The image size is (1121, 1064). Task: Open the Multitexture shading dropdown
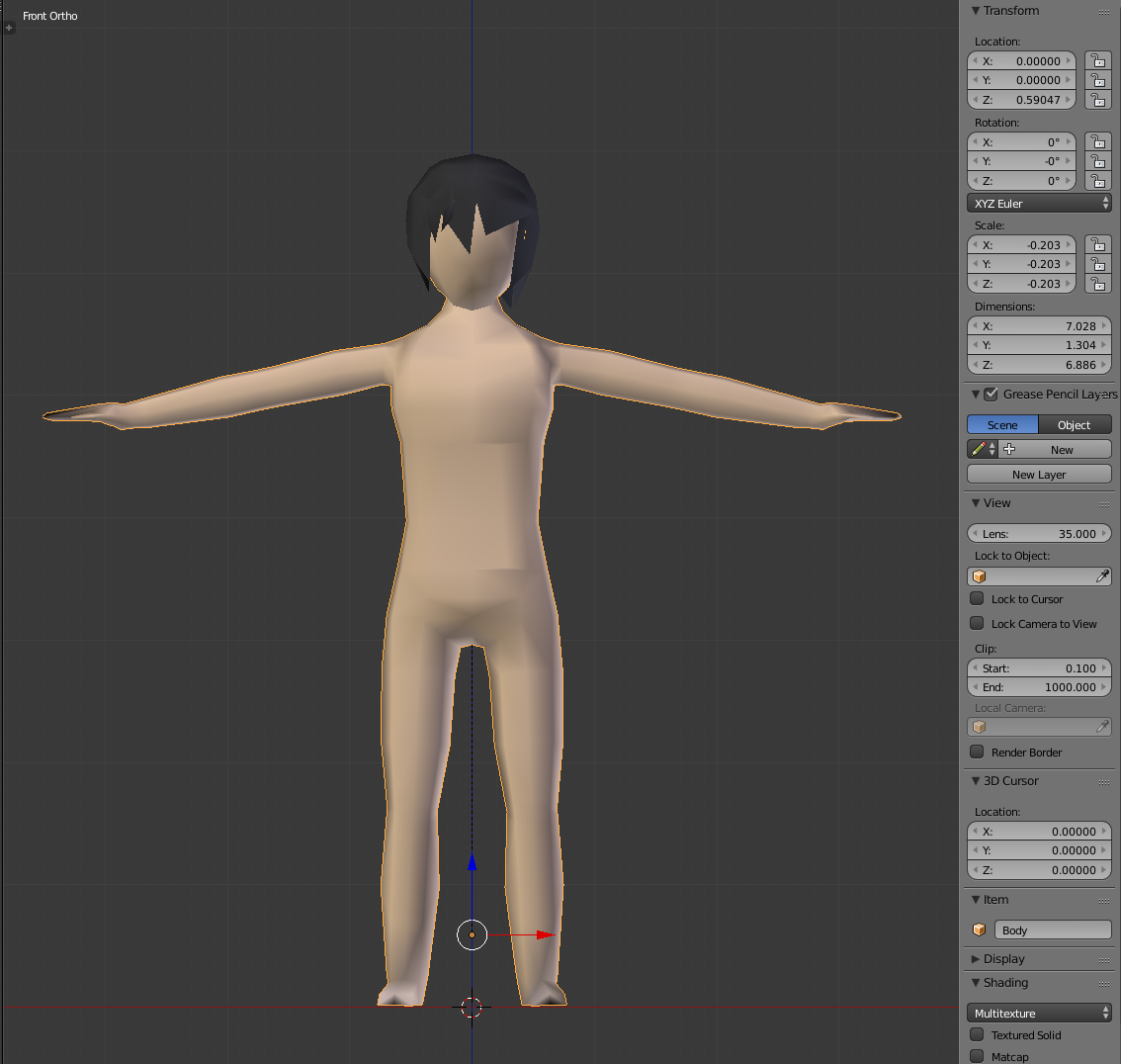pyautogui.click(x=1039, y=1014)
